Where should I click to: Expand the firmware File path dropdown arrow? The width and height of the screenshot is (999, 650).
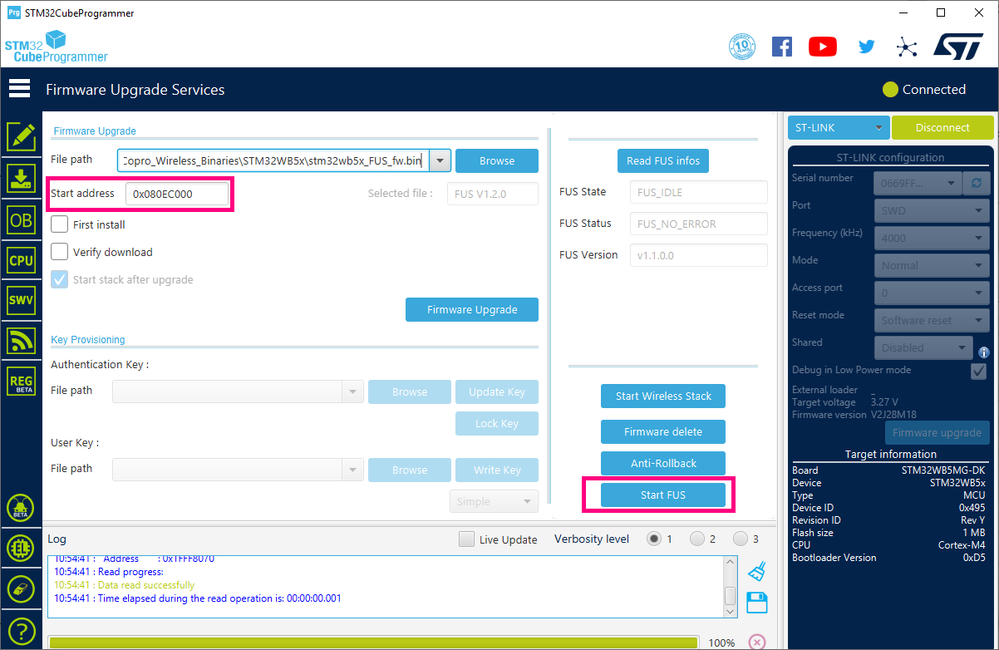pyautogui.click(x=440, y=161)
